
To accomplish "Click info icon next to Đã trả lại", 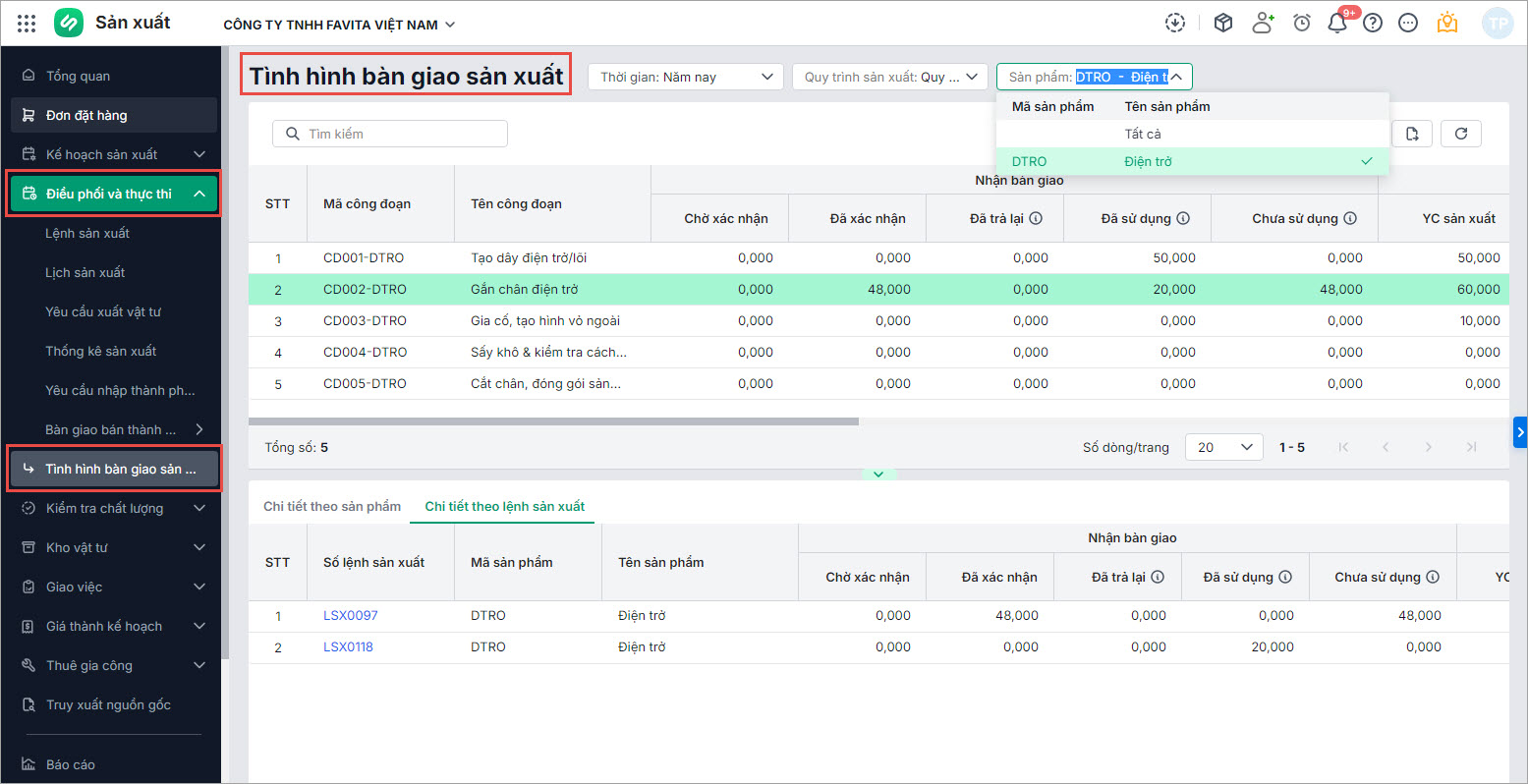I will (1036, 218).
